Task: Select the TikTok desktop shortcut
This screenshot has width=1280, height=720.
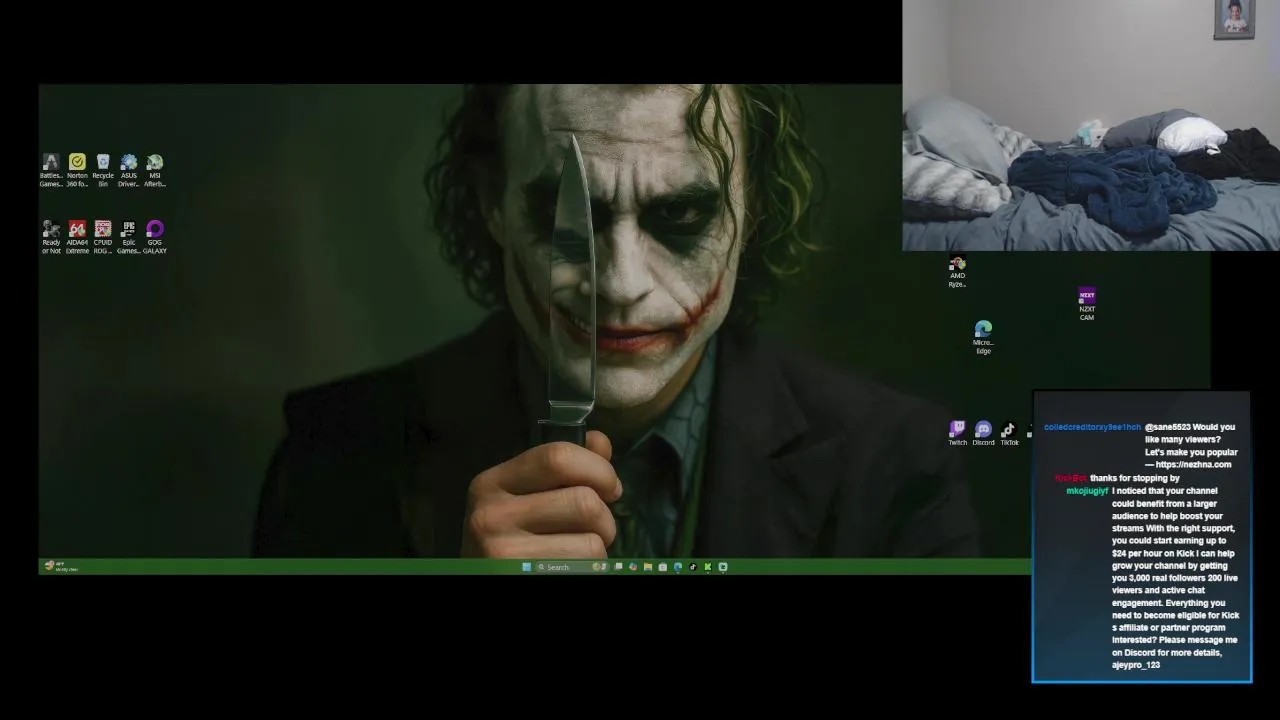Action: coord(1009,433)
